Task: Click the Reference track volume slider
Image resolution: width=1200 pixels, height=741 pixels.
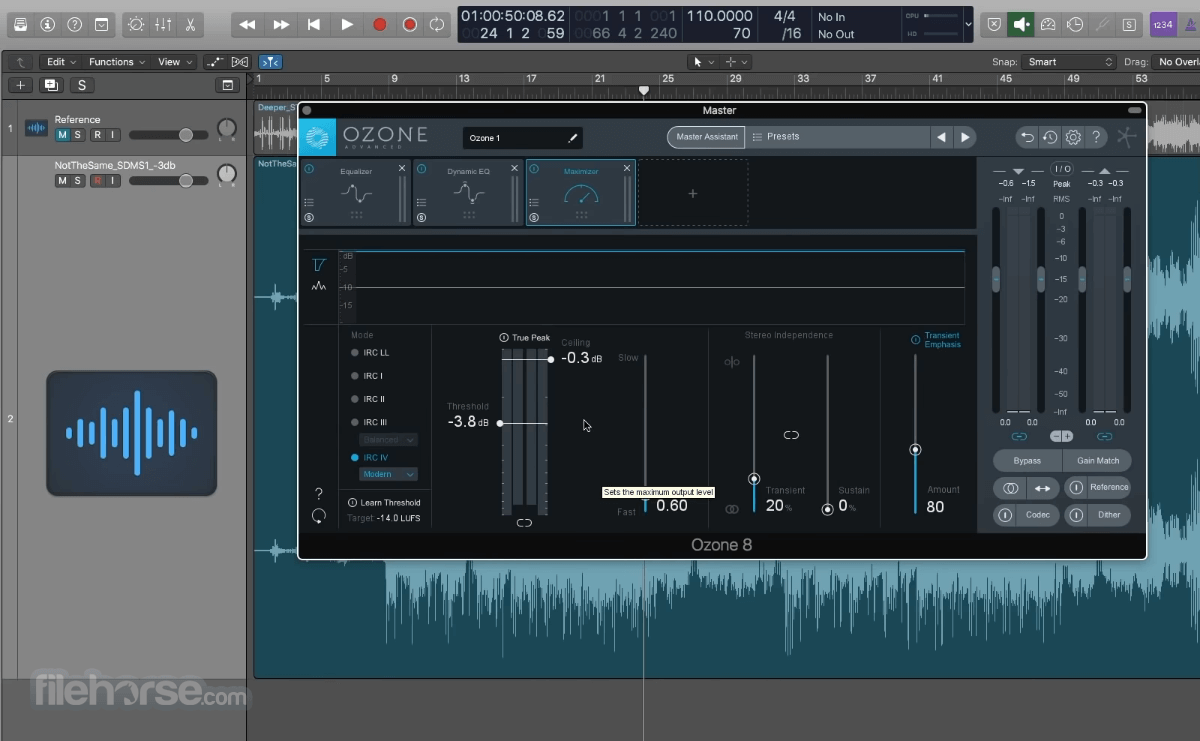Action: coord(186,135)
